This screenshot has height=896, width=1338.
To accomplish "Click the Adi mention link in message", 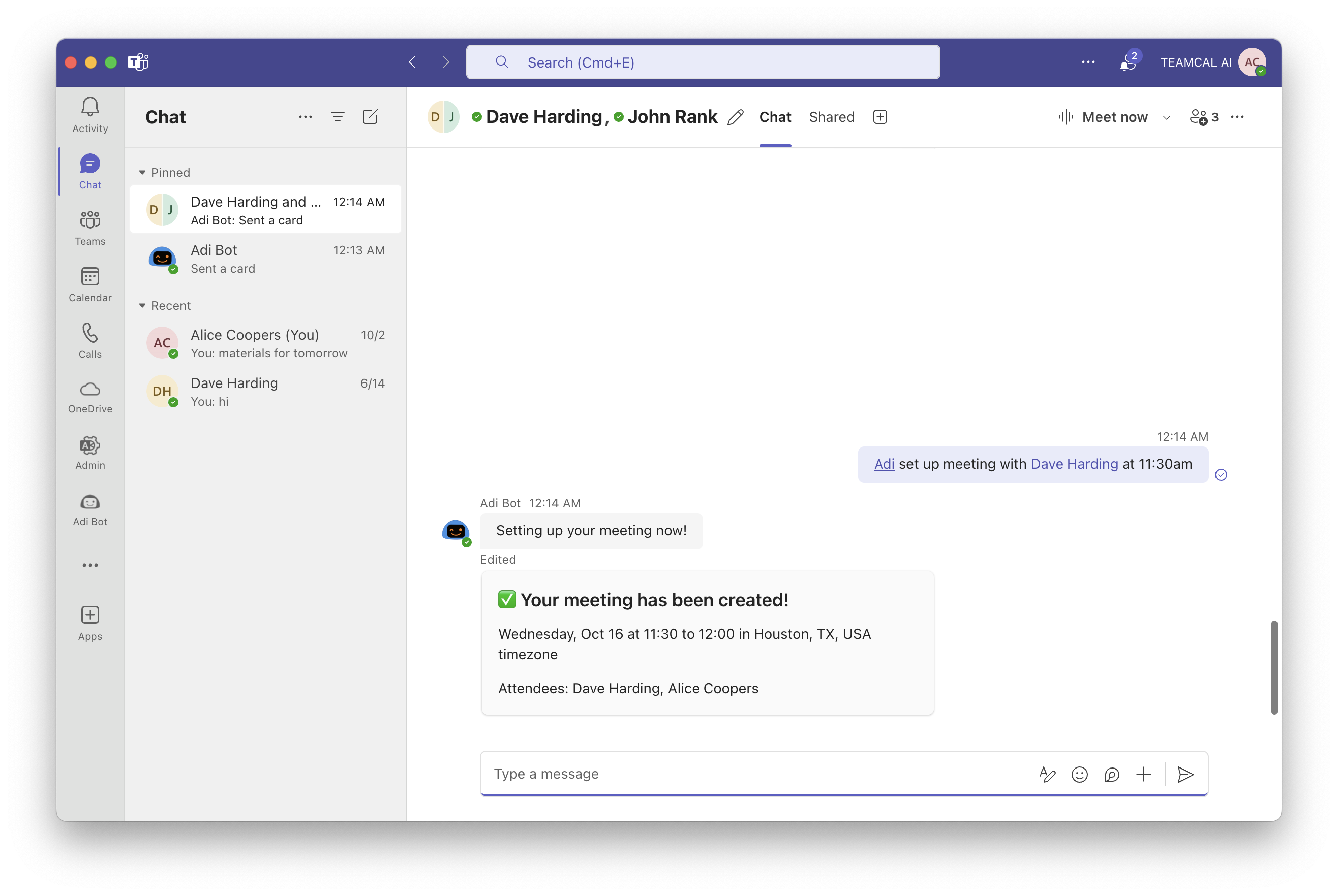I will pos(884,464).
